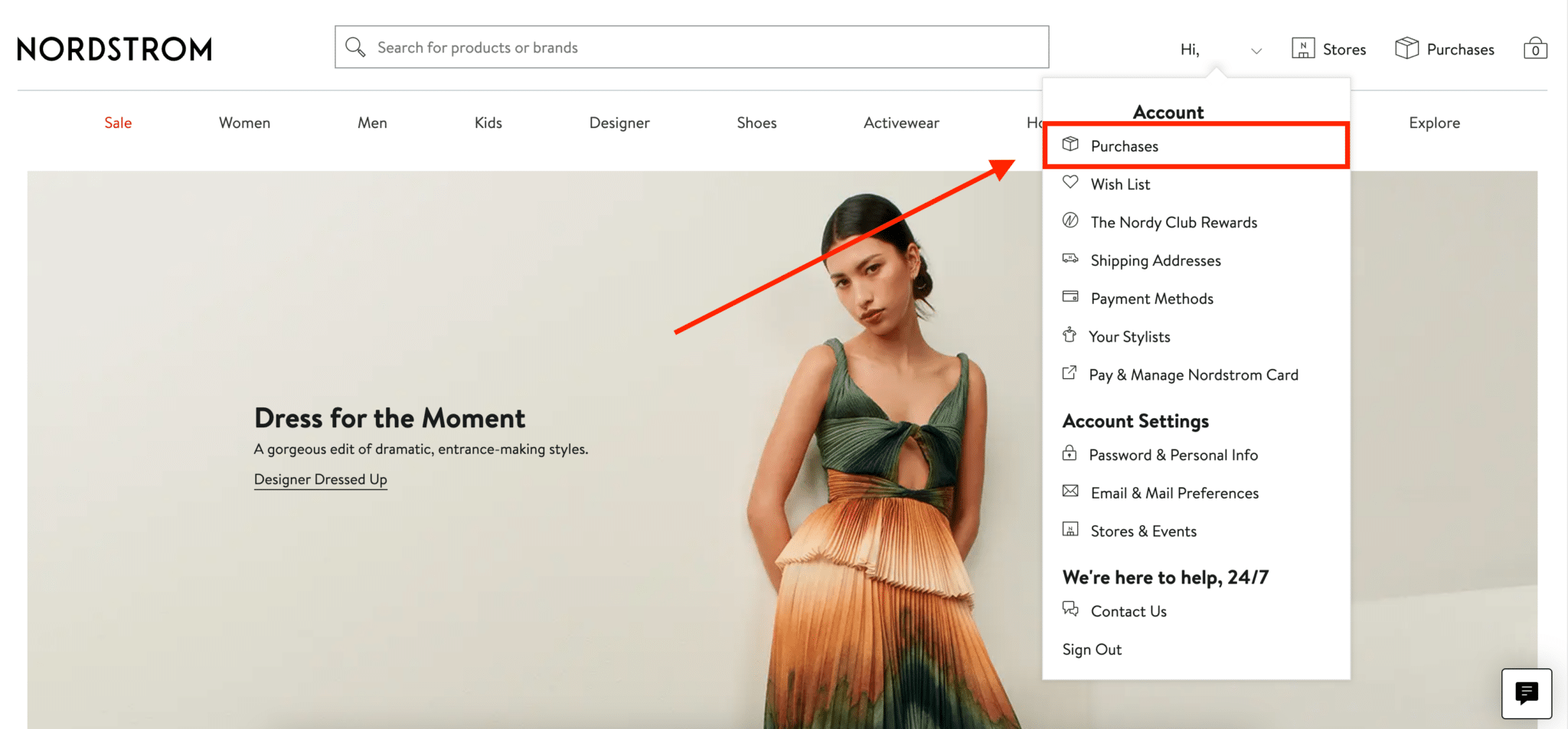Image resolution: width=1568 pixels, height=729 pixels.
Task: Click the Account Settings heading
Action: pyautogui.click(x=1135, y=421)
